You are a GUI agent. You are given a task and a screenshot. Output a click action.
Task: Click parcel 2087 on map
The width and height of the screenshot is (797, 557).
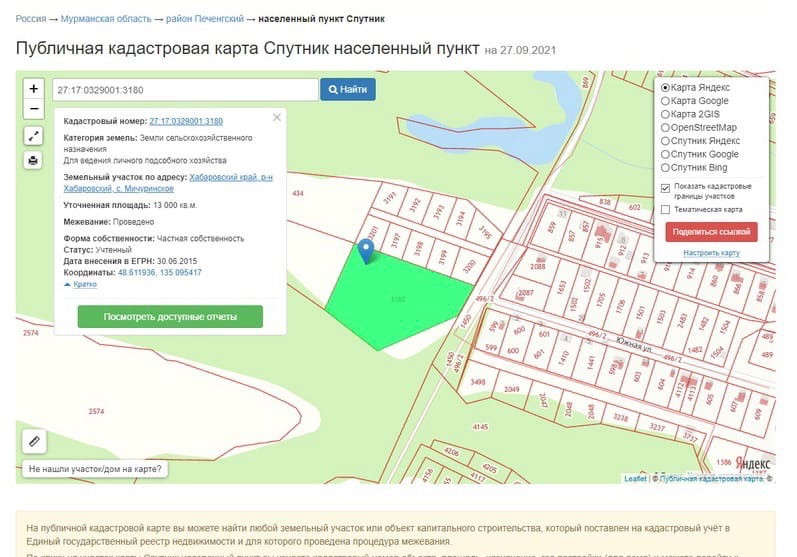pyautogui.click(x=526, y=293)
